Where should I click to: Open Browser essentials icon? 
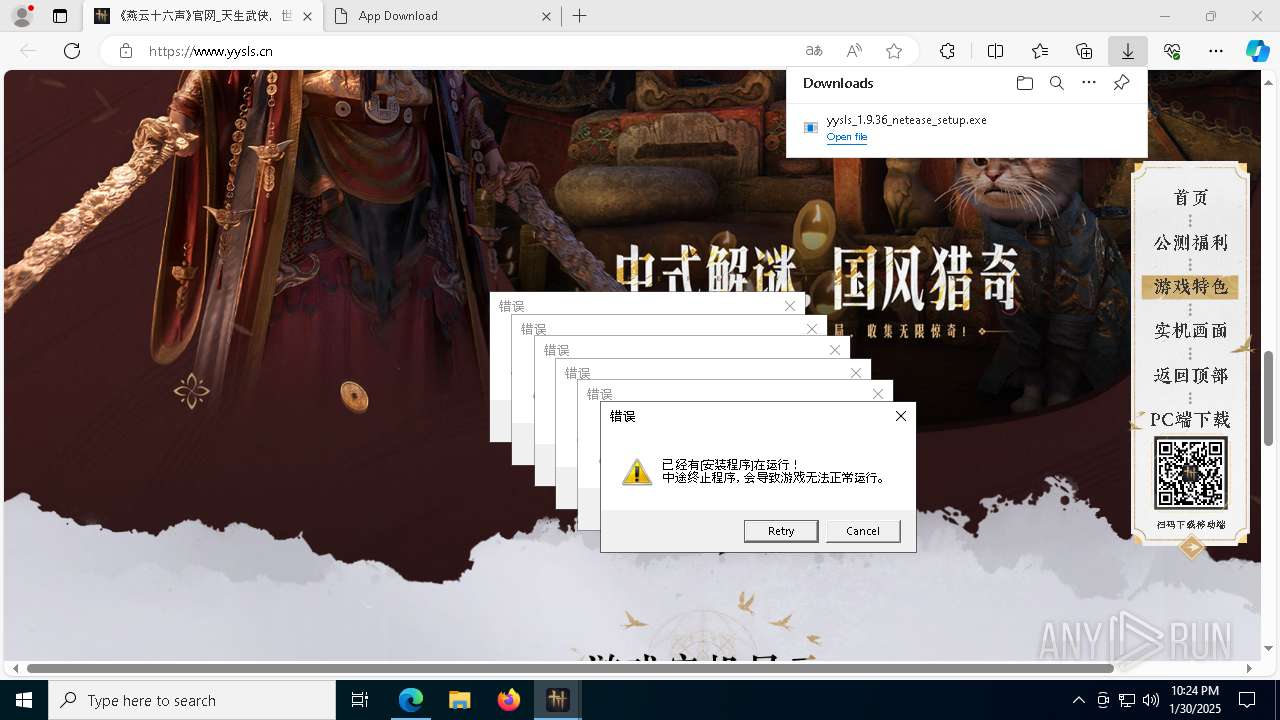tap(1172, 51)
